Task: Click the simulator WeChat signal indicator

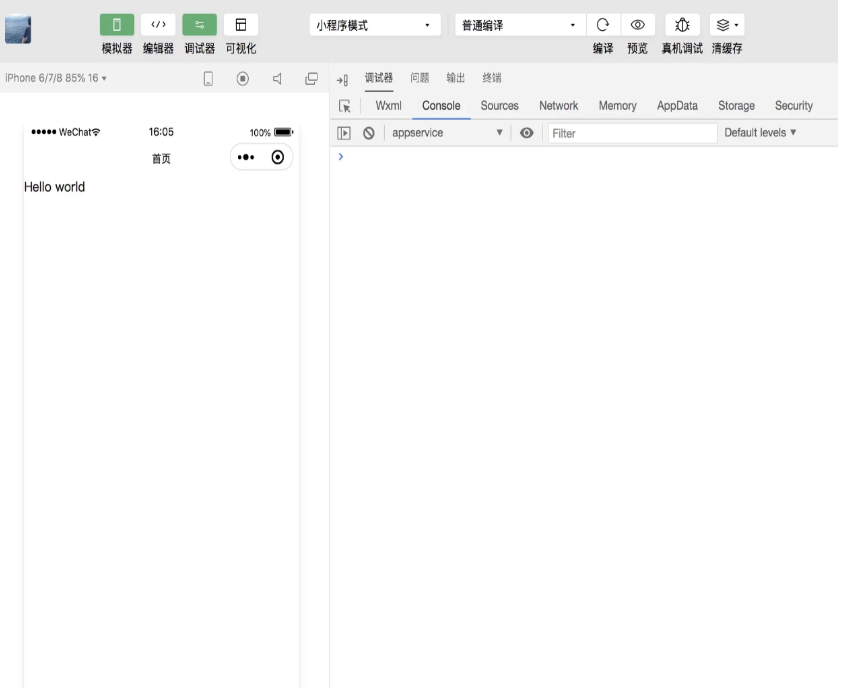Action: pyautogui.click(x=65, y=132)
